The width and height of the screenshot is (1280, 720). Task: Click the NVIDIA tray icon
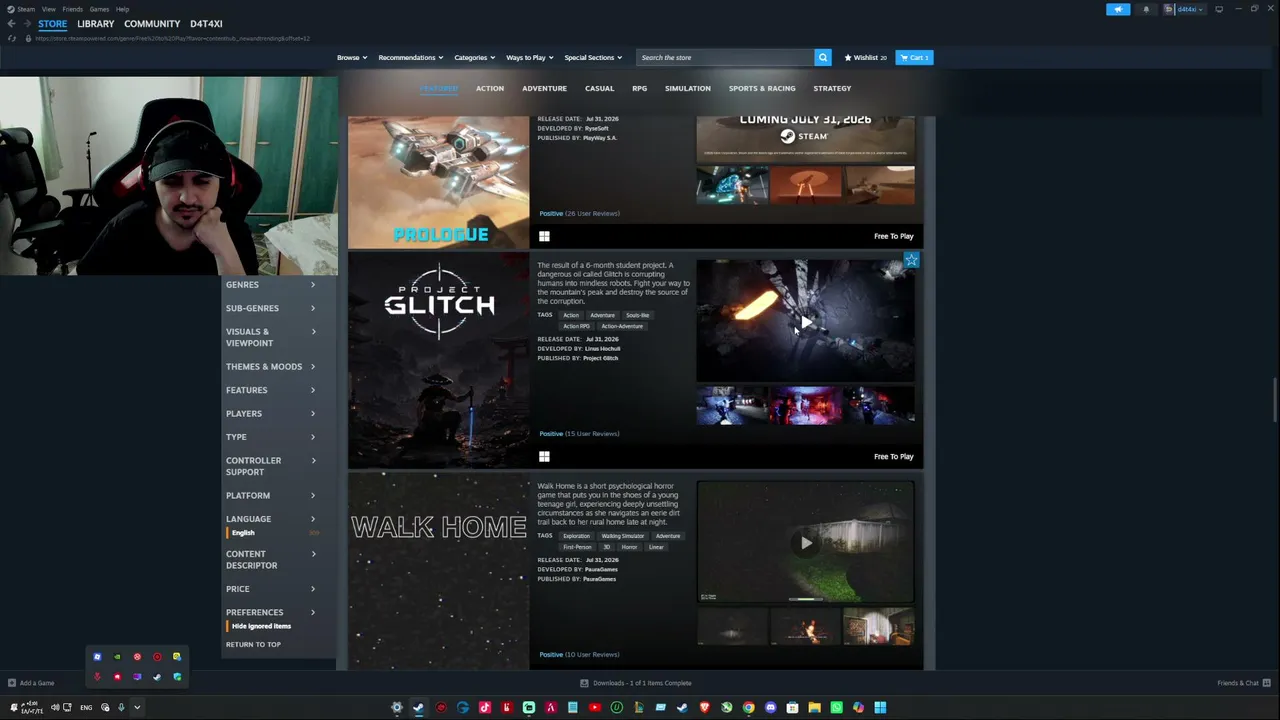pos(117,657)
